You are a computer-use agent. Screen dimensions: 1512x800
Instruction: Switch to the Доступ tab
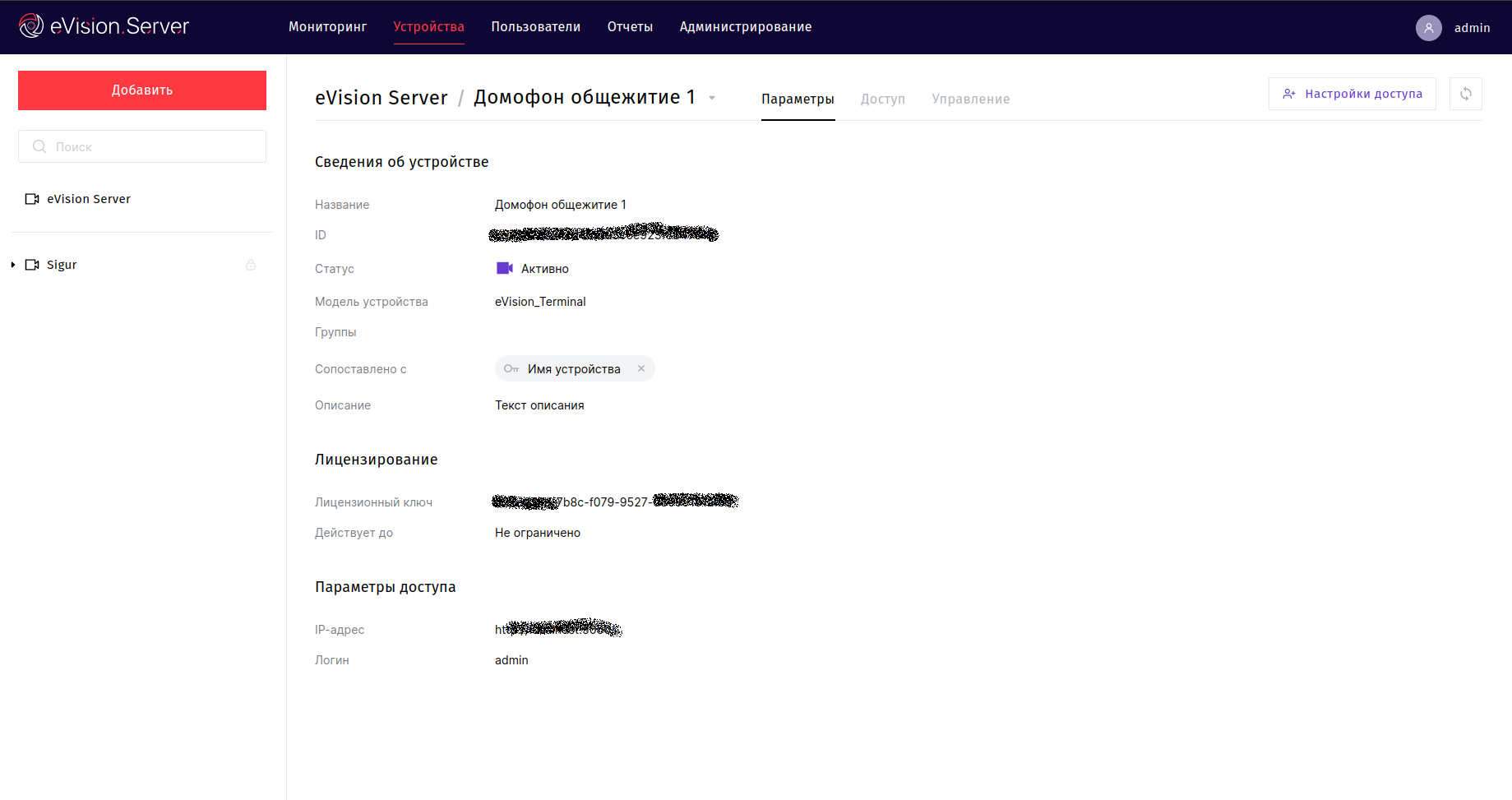point(883,99)
